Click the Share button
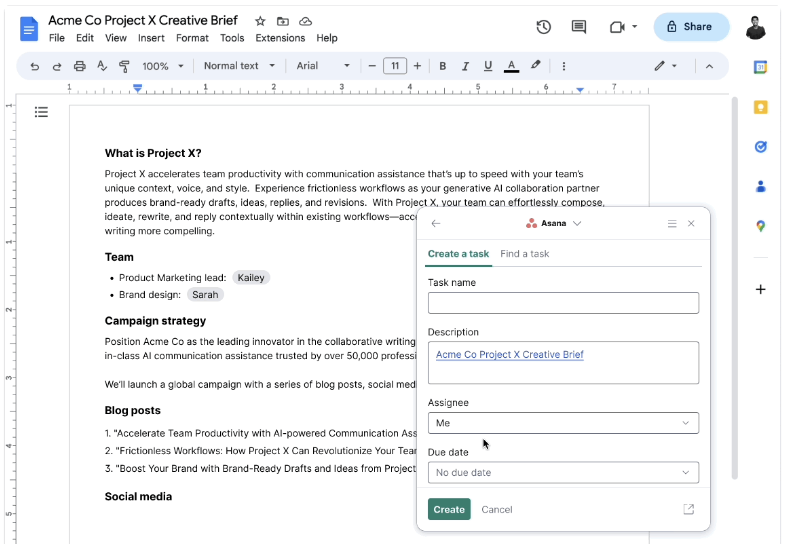788x544 pixels. [x=691, y=27]
